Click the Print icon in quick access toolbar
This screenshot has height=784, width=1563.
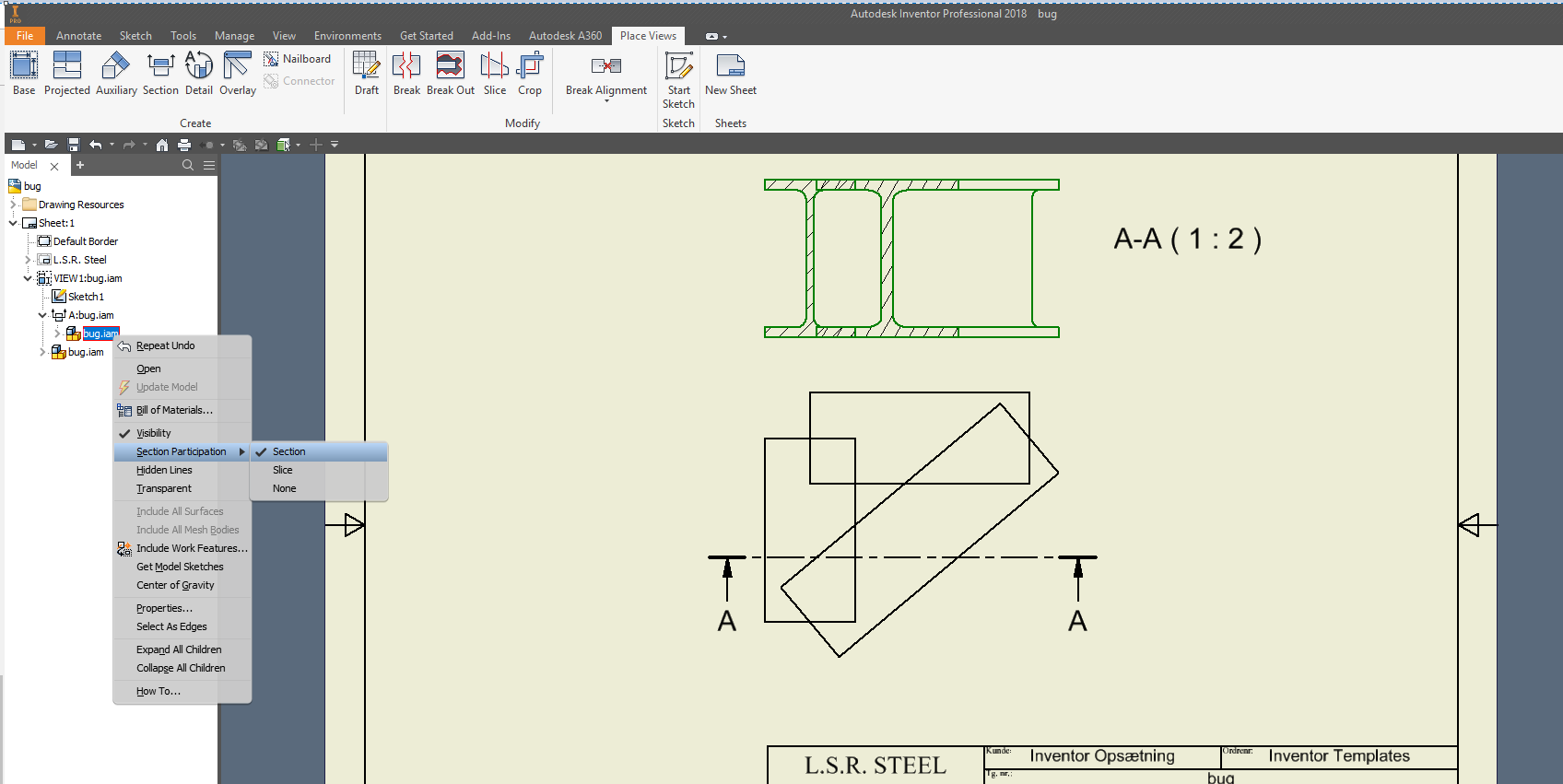pos(184,145)
